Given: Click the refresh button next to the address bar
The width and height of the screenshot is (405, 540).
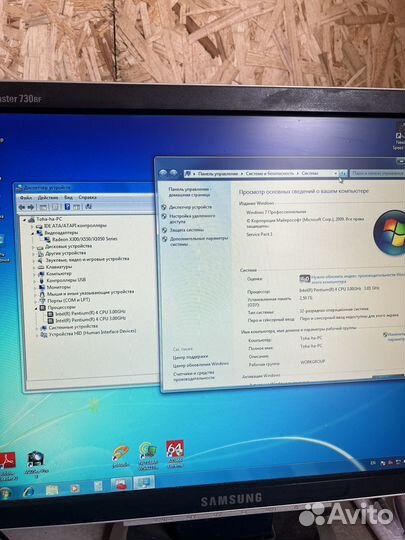Looking at the screenshot, I should pos(343,173).
